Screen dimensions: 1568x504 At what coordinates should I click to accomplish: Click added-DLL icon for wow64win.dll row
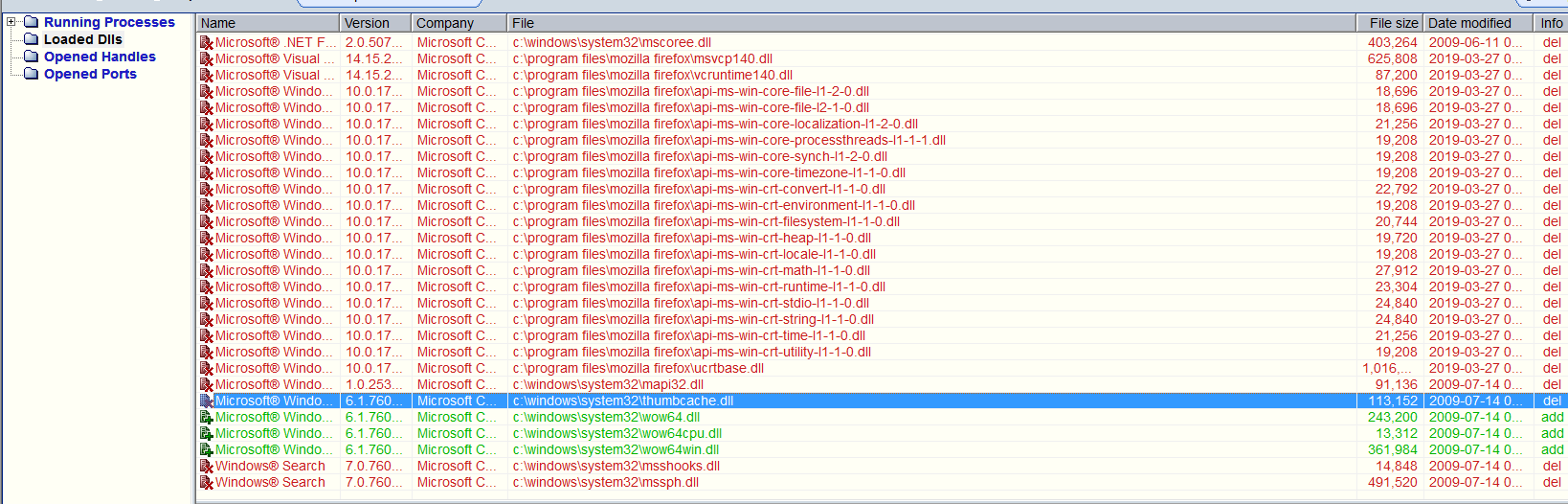[x=206, y=449]
